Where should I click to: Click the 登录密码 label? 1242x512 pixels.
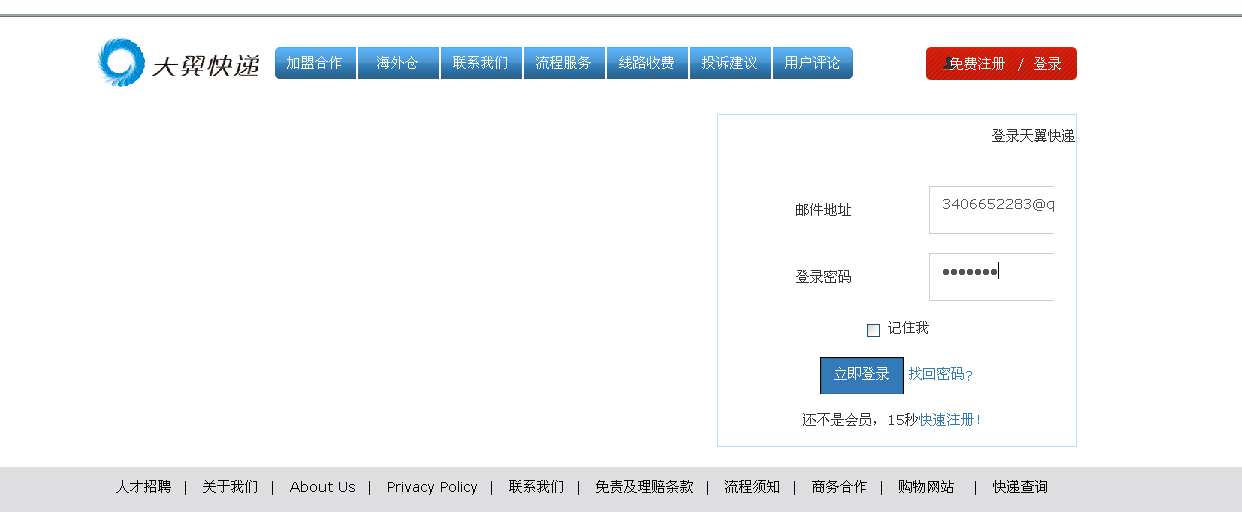click(x=823, y=277)
